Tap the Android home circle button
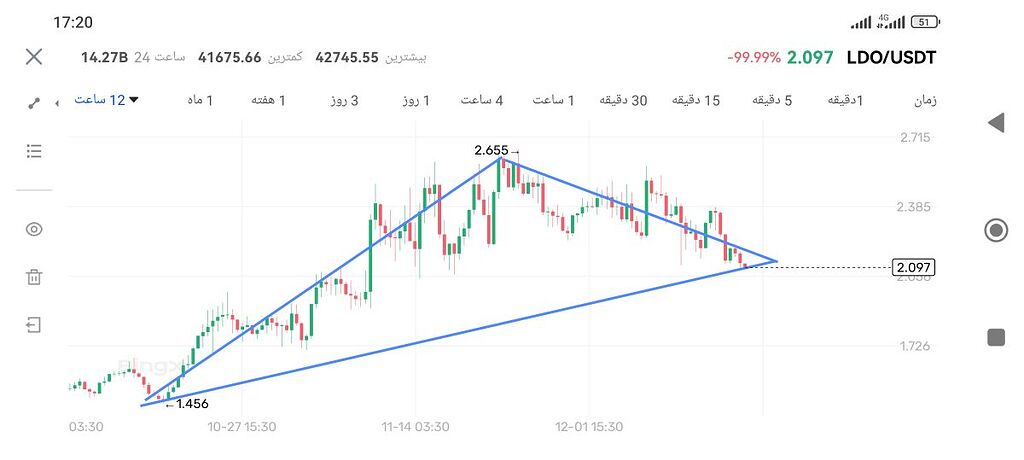This screenshot has height=460, width=1024. [996, 230]
